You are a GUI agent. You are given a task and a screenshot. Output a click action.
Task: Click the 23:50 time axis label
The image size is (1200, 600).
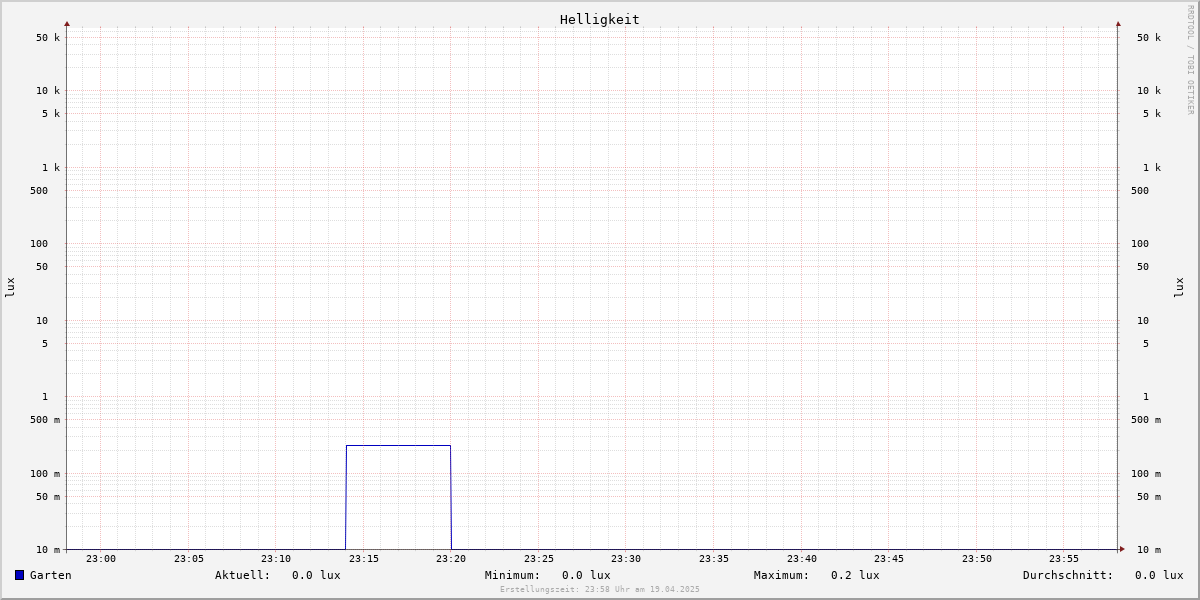[977, 559]
